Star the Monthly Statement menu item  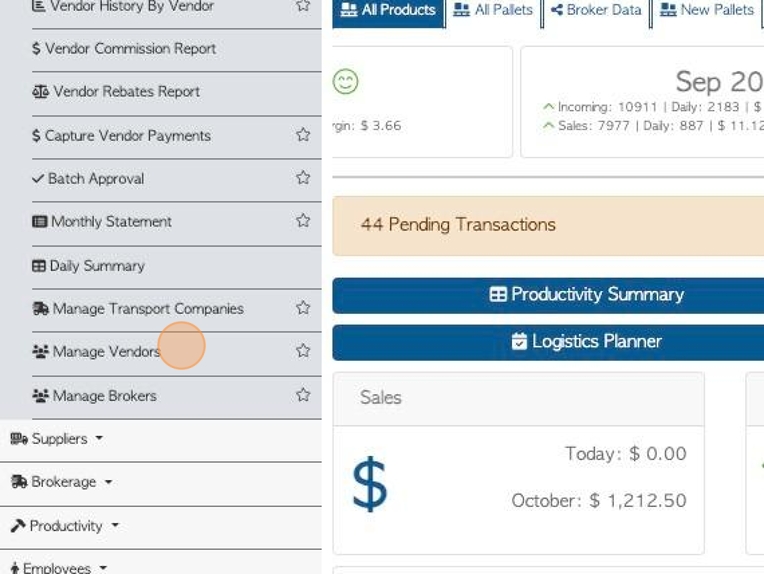point(303,220)
